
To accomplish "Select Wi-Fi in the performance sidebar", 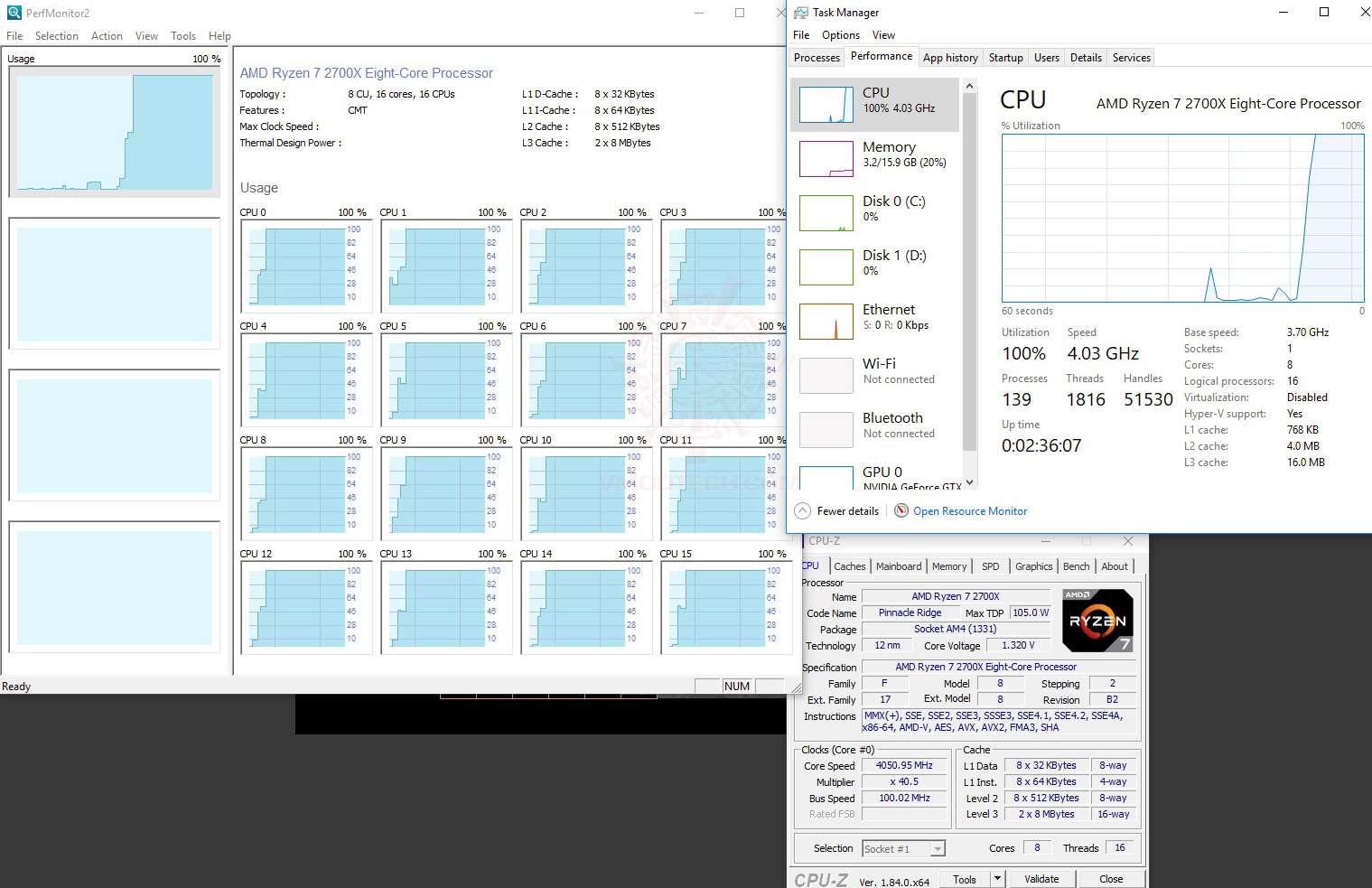I will pyautogui.click(x=875, y=376).
